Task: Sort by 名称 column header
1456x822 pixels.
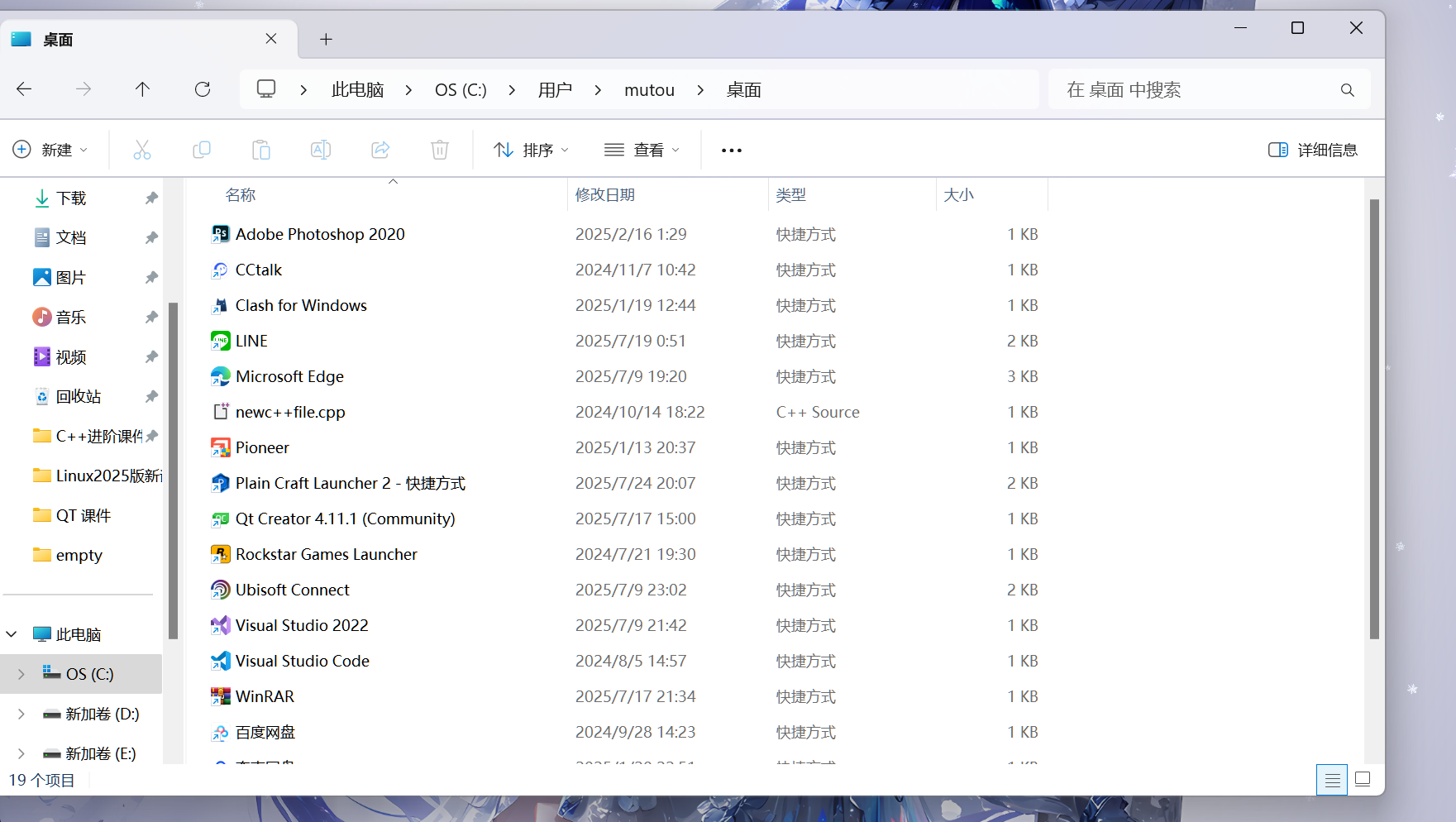Action: (x=241, y=195)
